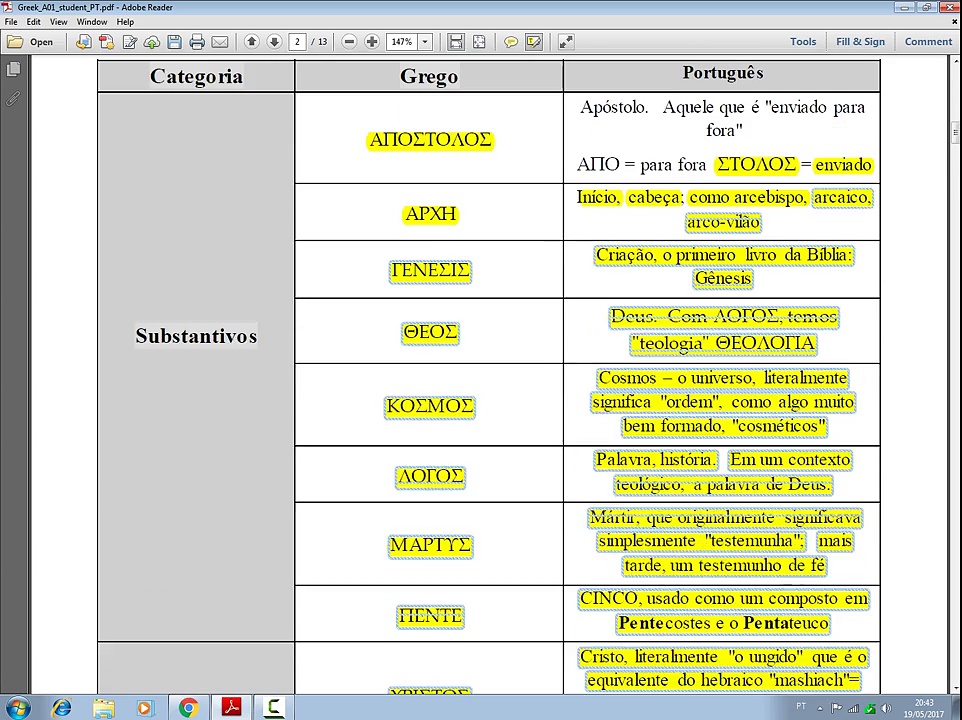Click the Categoria column header
962x720 pixels.
click(x=196, y=77)
